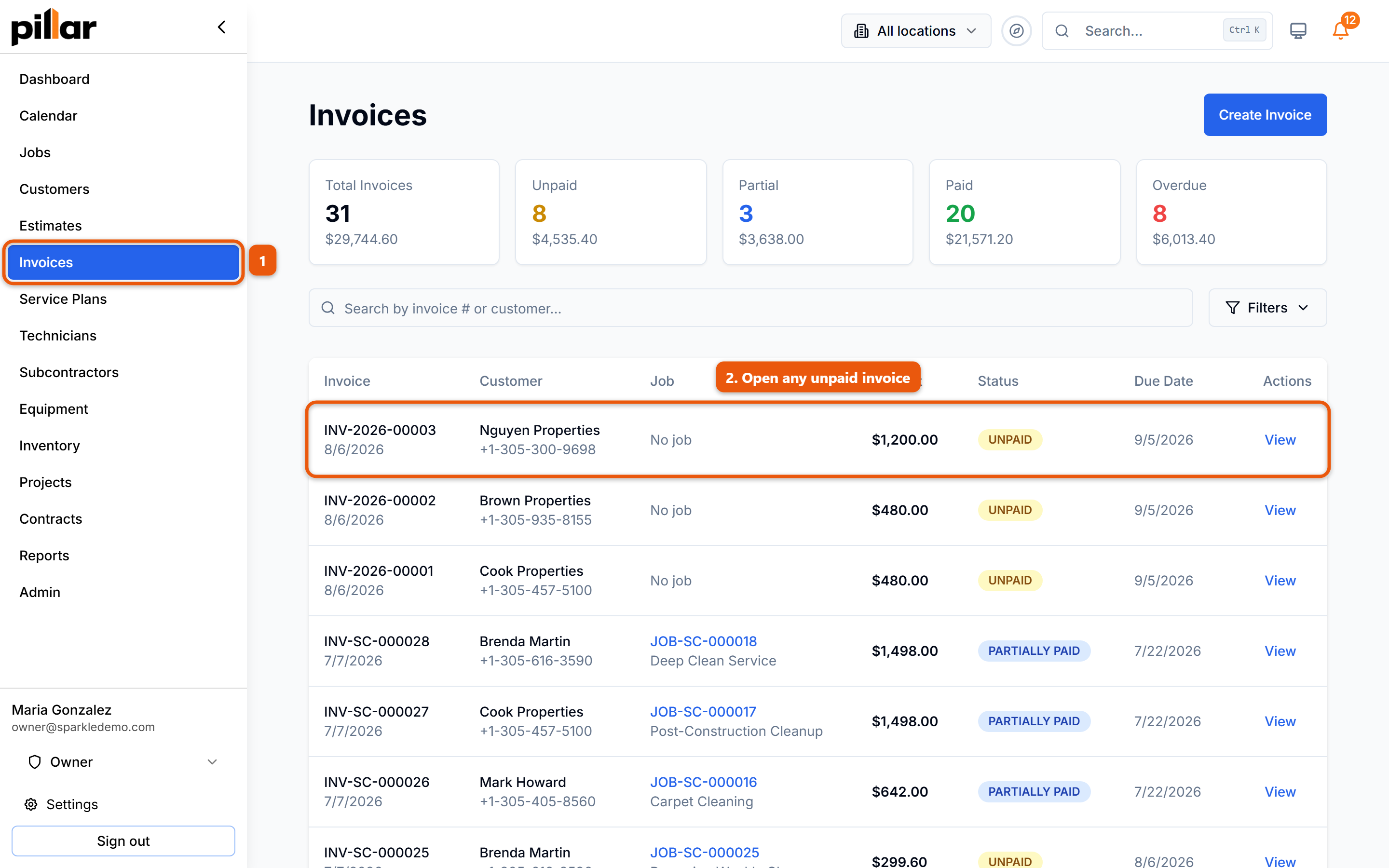This screenshot has width=1389, height=868.
Task: View invoice INV-SC-000028
Action: (1280, 651)
